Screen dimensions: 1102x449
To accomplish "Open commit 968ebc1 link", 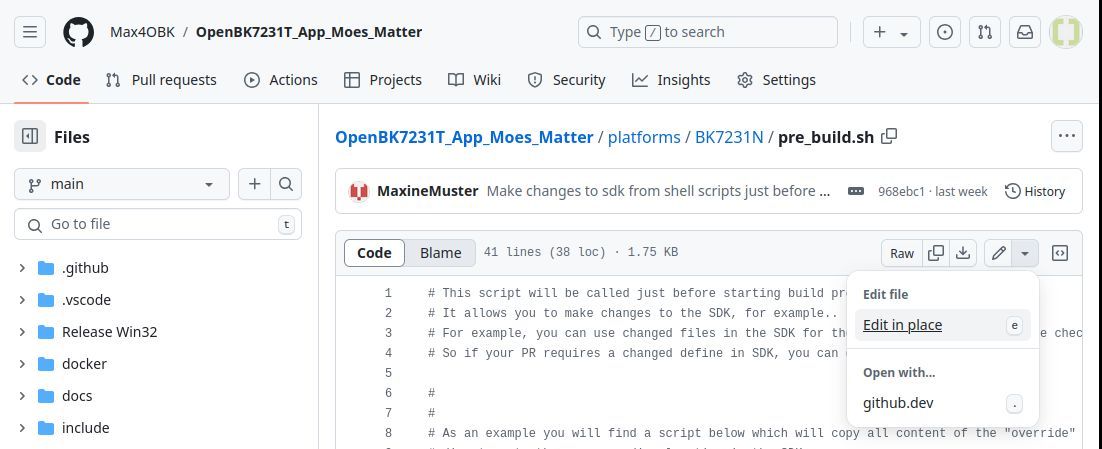I will pyautogui.click(x=902, y=192).
